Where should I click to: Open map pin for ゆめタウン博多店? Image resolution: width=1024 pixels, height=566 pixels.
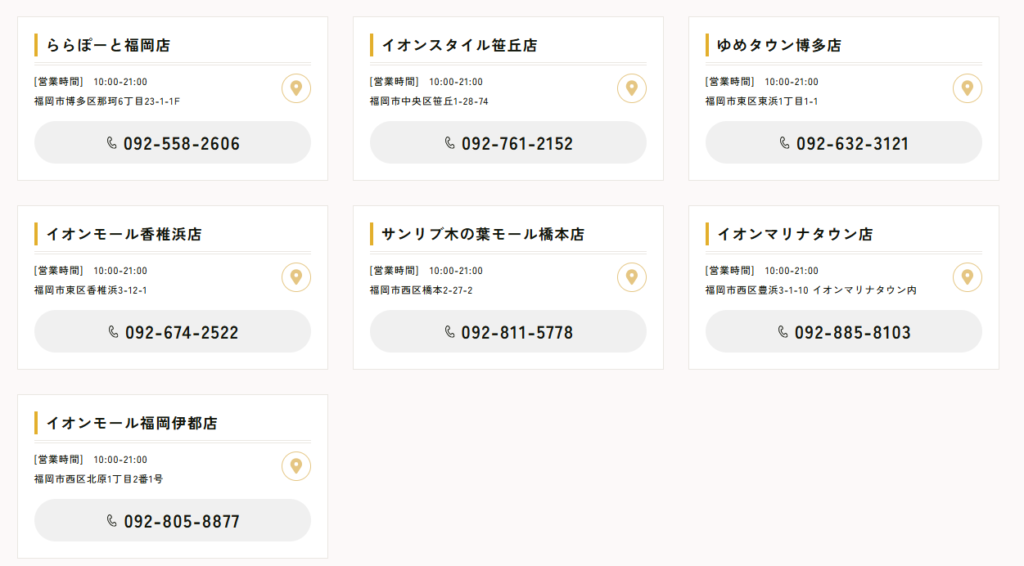click(967, 88)
